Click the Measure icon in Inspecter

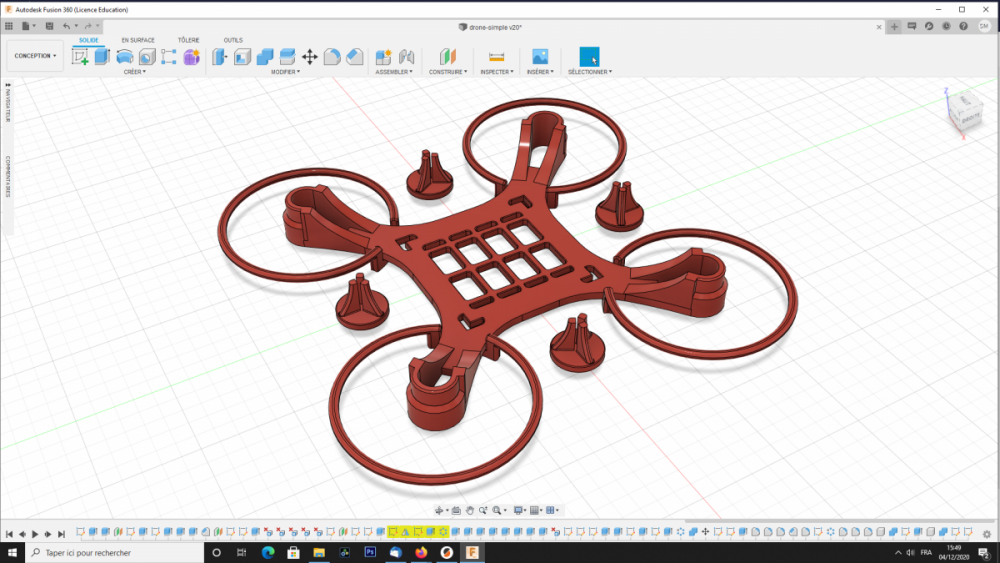(x=496, y=57)
